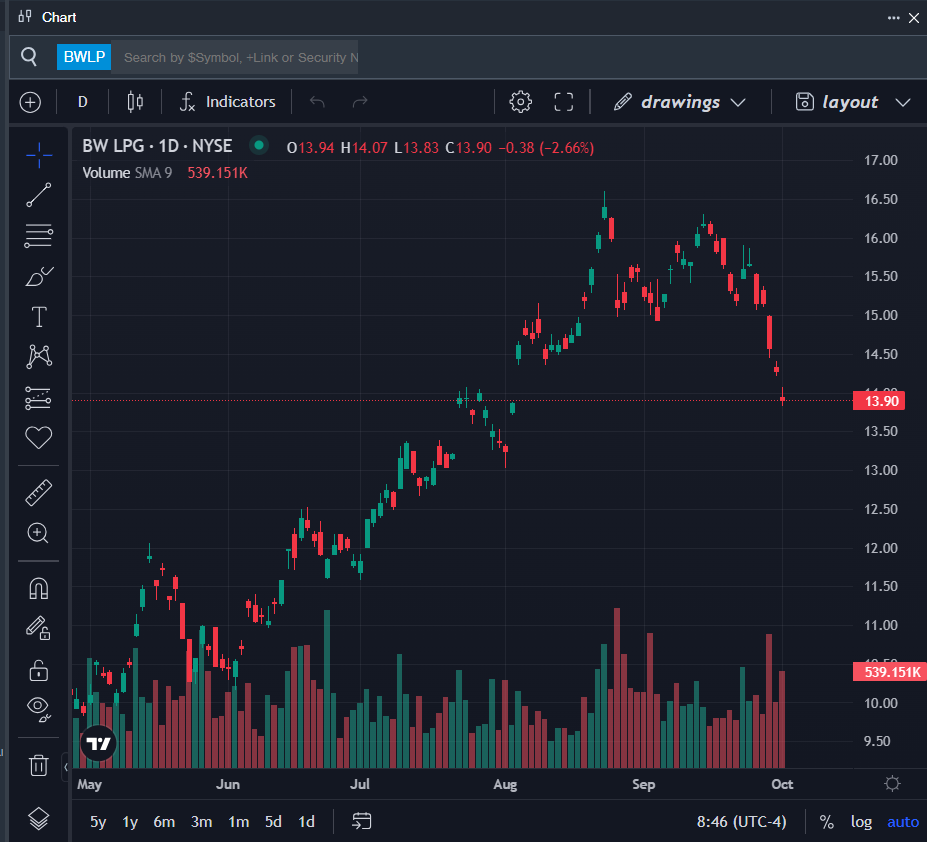
Task: Expand the drawings dropdown
Action: point(680,102)
